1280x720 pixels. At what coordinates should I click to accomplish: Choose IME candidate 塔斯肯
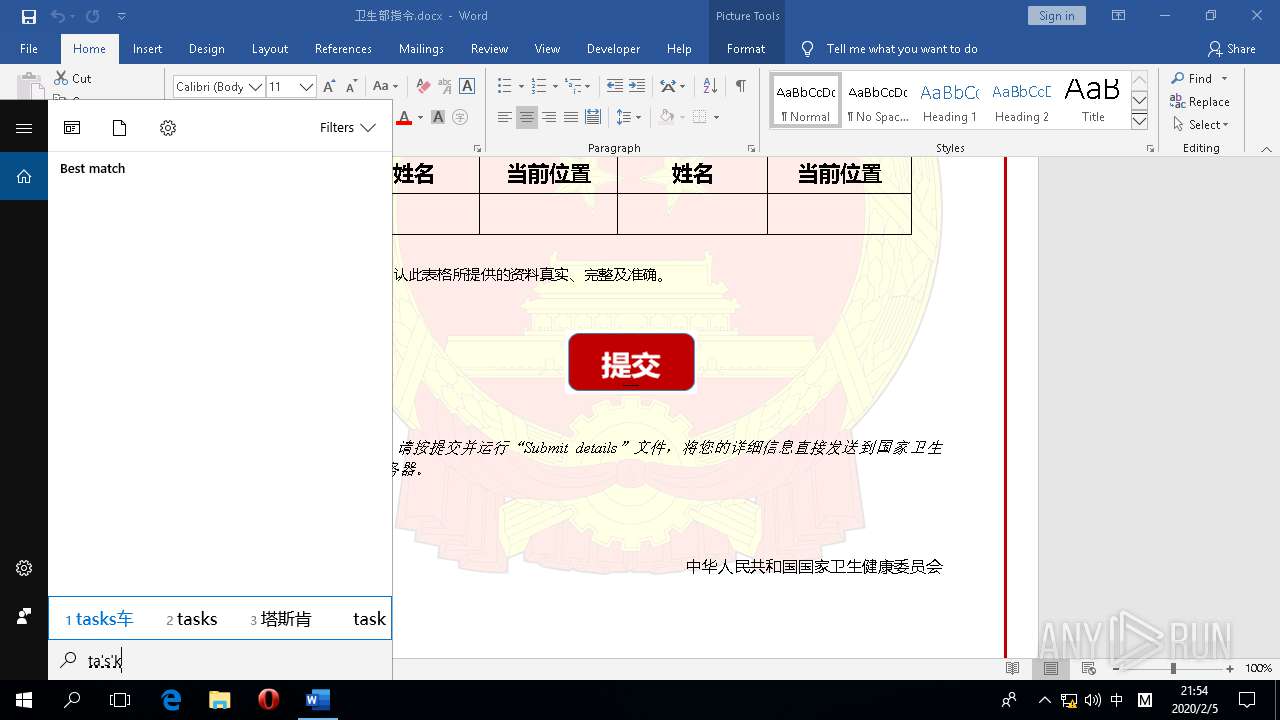click(x=280, y=619)
